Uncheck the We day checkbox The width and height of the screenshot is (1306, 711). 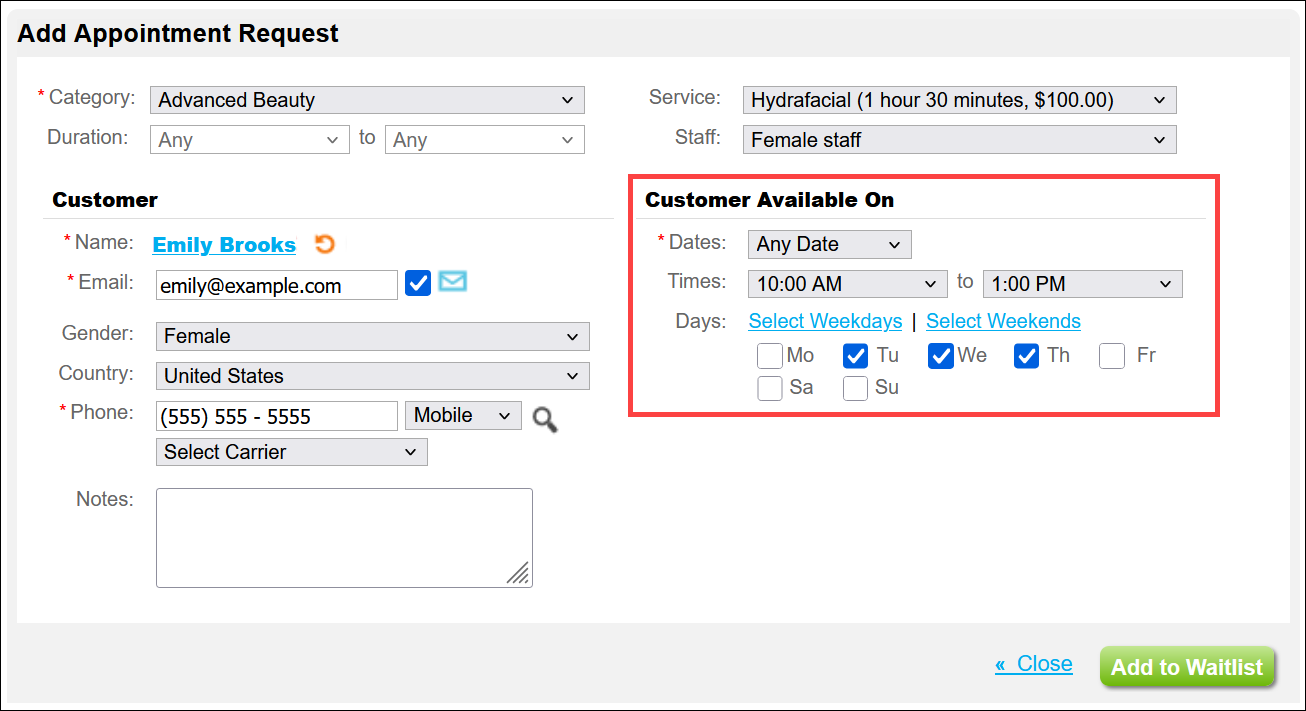(x=940, y=355)
